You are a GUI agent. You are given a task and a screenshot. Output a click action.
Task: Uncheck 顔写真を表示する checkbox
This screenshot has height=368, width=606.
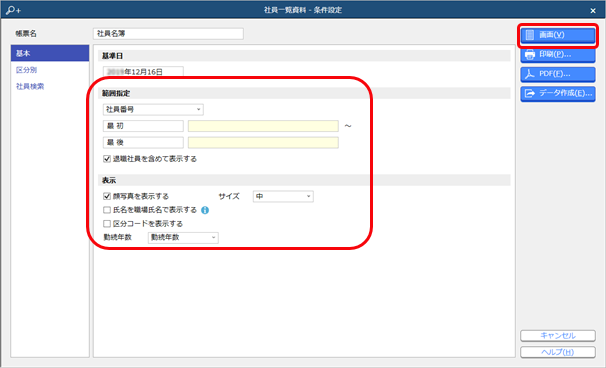107,196
